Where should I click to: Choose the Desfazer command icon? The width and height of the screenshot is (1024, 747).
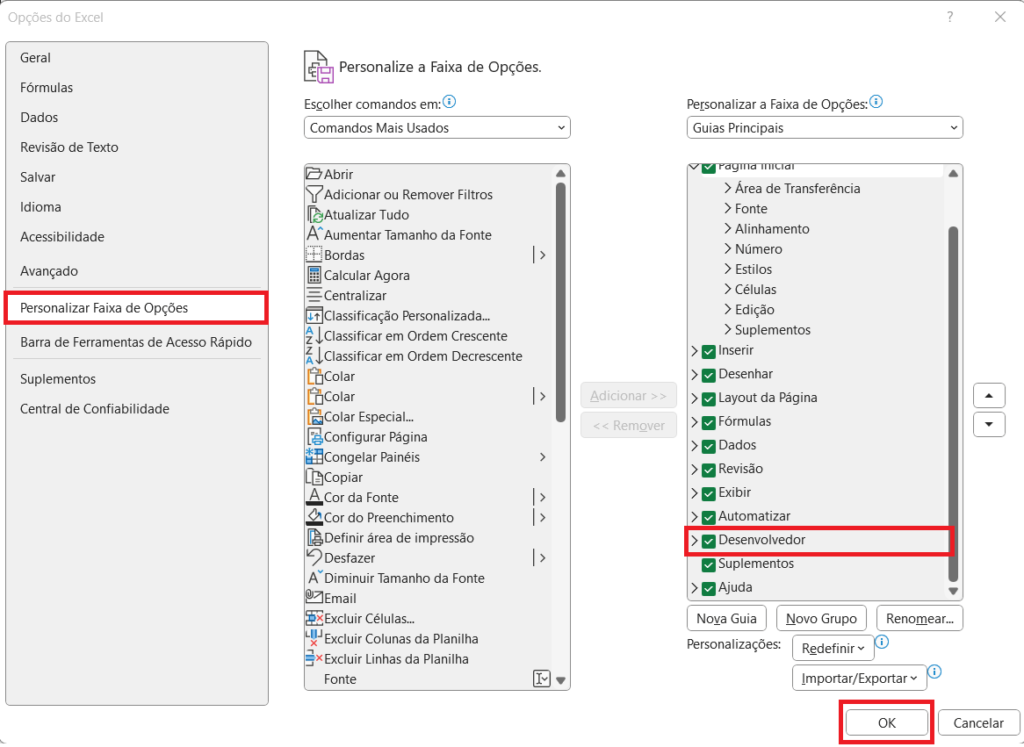(x=316, y=558)
